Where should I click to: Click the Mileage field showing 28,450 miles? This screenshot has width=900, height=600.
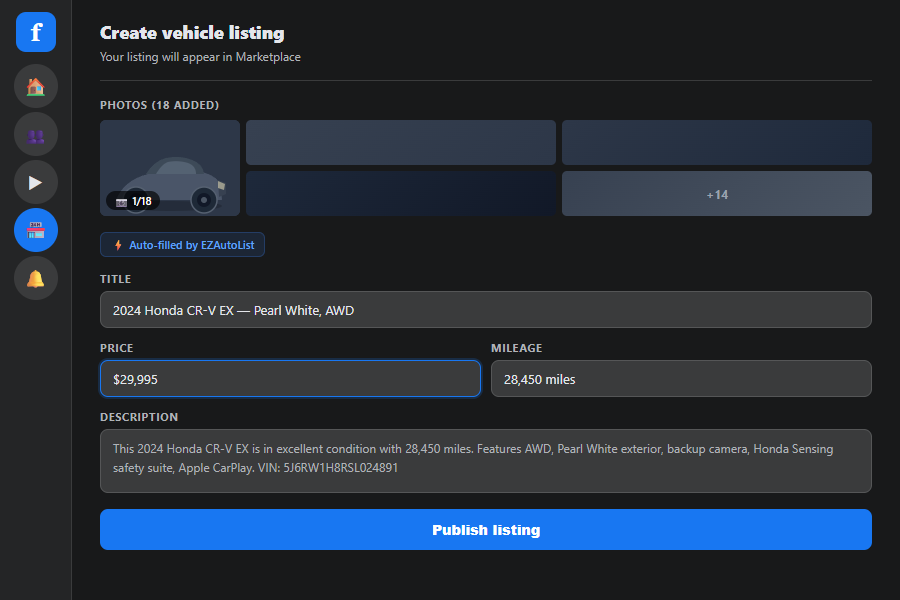coord(681,378)
